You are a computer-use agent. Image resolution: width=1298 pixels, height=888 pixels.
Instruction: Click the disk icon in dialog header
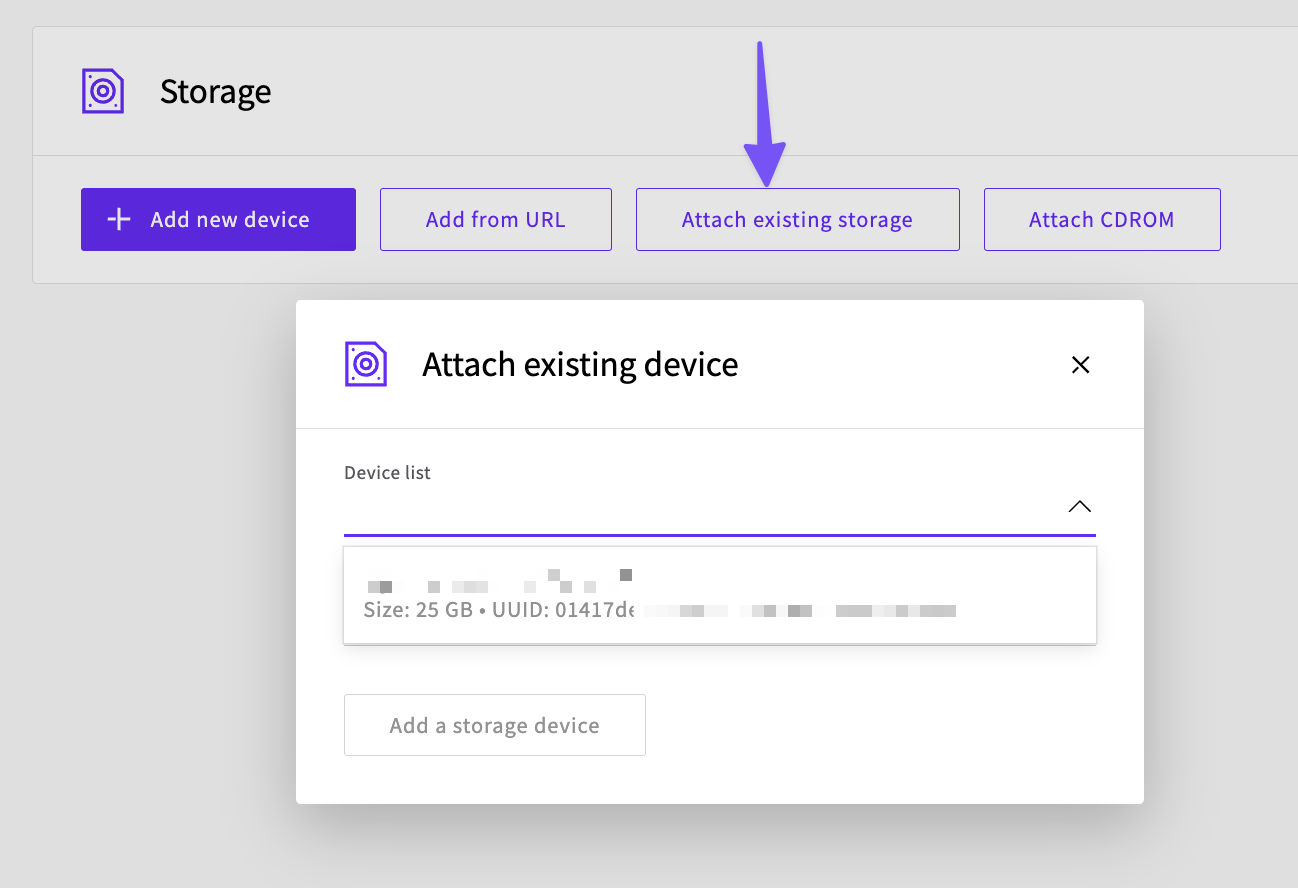pyautogui.click(x=366, y=364)
